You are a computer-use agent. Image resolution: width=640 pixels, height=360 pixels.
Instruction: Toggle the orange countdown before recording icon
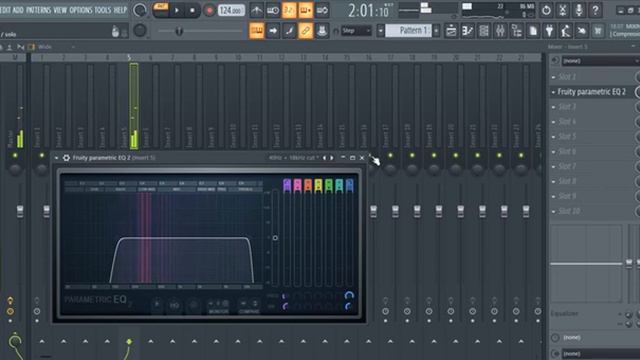click(x=289, y=10)
